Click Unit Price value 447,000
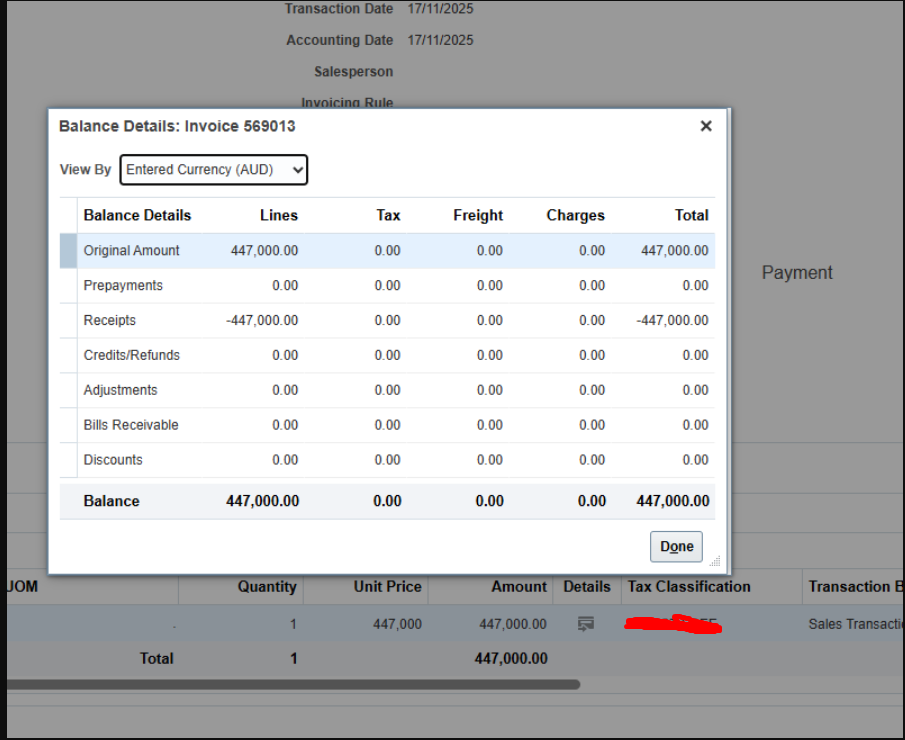This screenshot has width=905, height=740. click(397, 624)
